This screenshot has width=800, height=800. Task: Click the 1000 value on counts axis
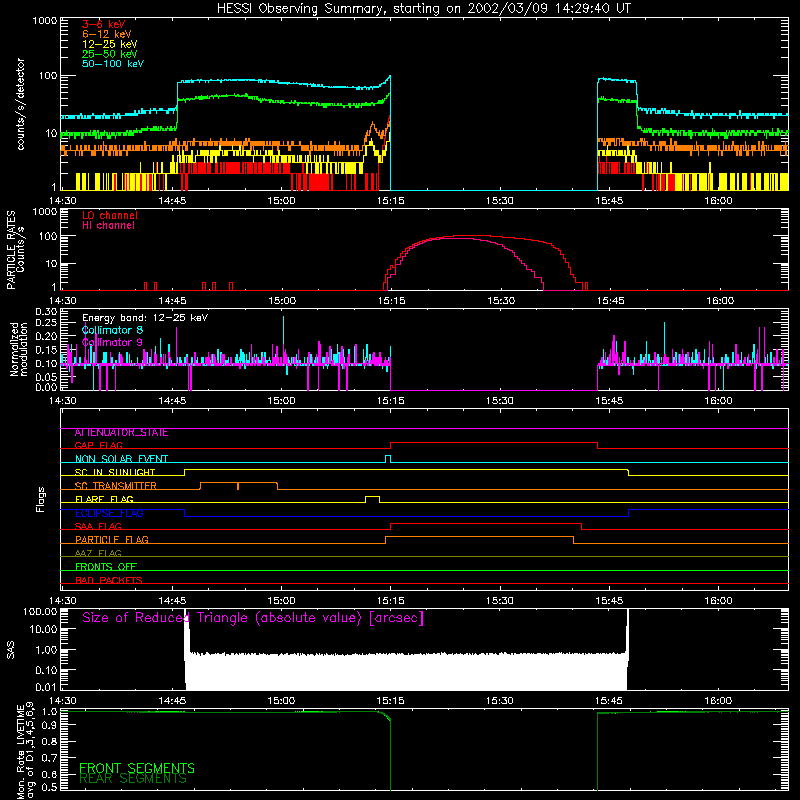[x=45, y=21]
